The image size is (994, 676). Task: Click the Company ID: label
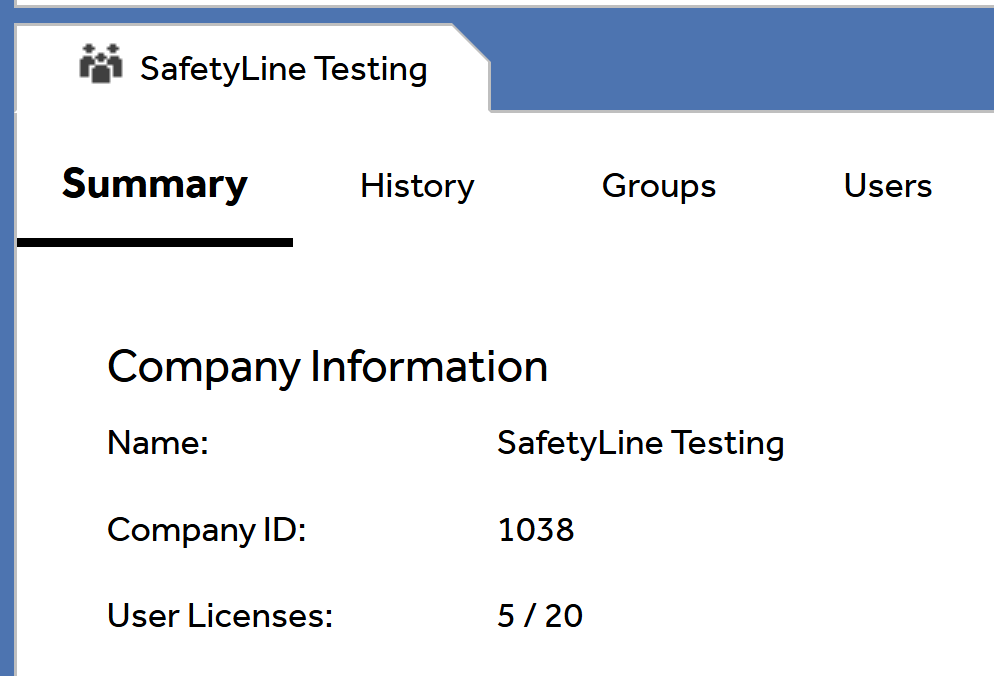tap(206, 529)
